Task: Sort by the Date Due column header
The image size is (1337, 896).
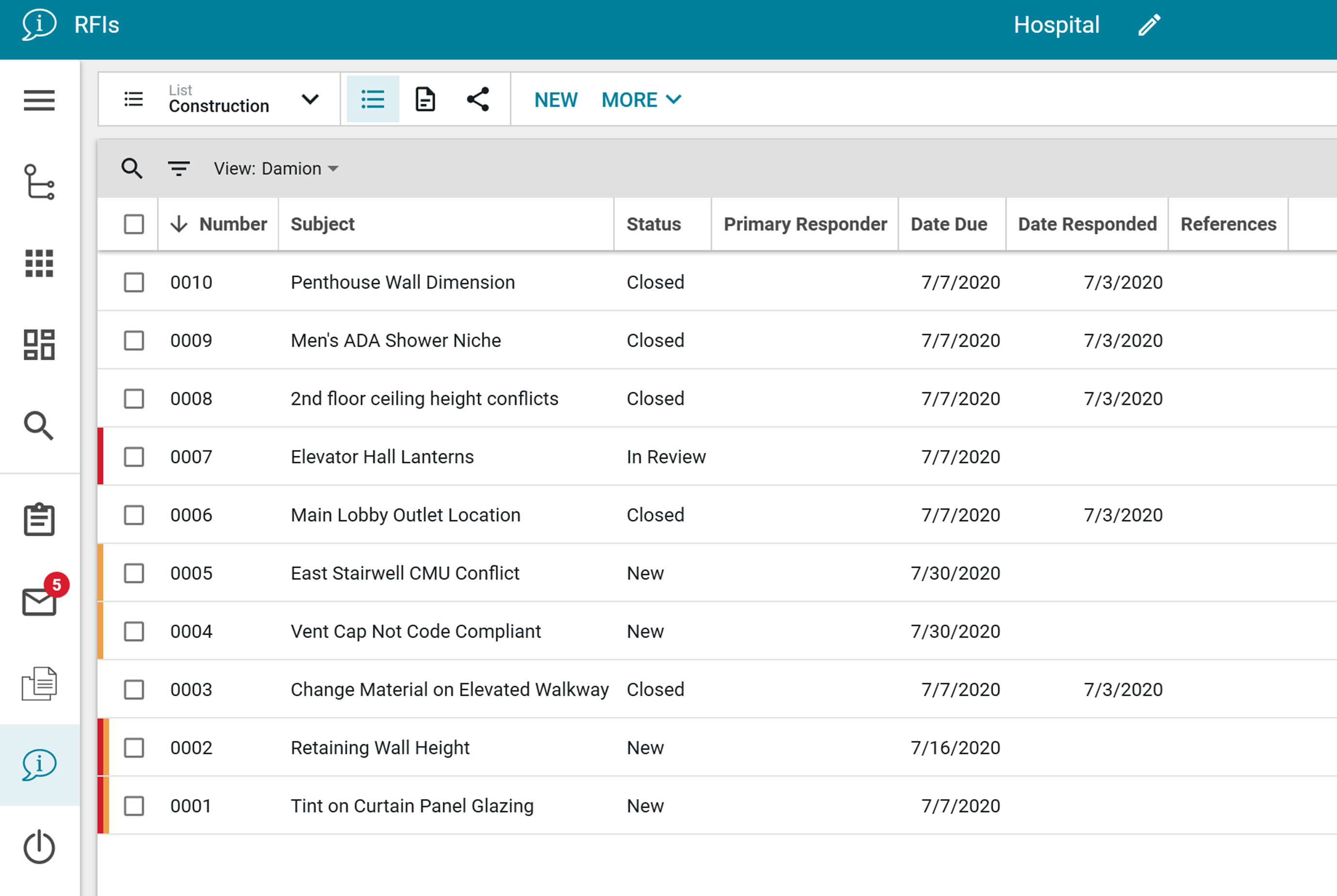Action: pyautogui.click(x=949, y=224)
